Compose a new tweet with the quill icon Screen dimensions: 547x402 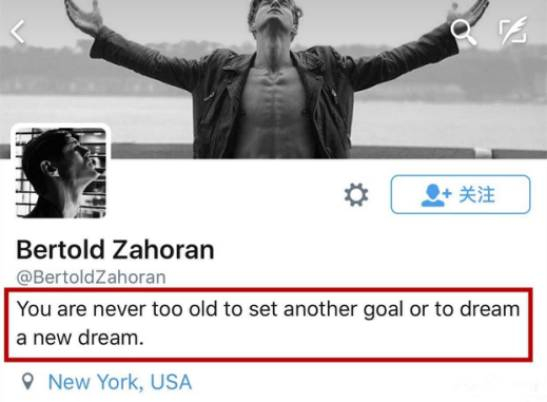(x=513, y=30)
